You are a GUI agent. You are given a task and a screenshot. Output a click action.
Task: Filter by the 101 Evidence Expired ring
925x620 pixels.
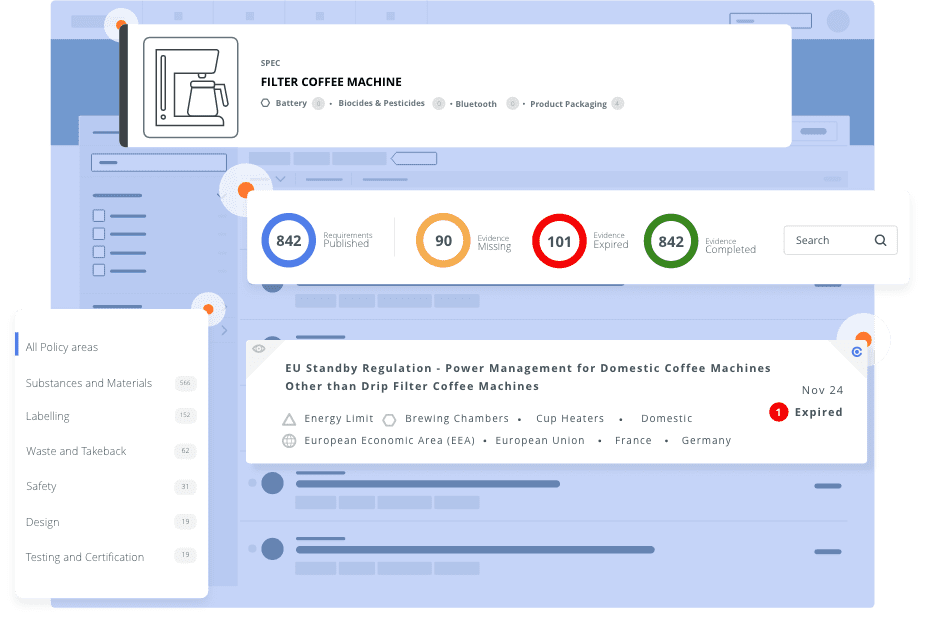(559, 241)
